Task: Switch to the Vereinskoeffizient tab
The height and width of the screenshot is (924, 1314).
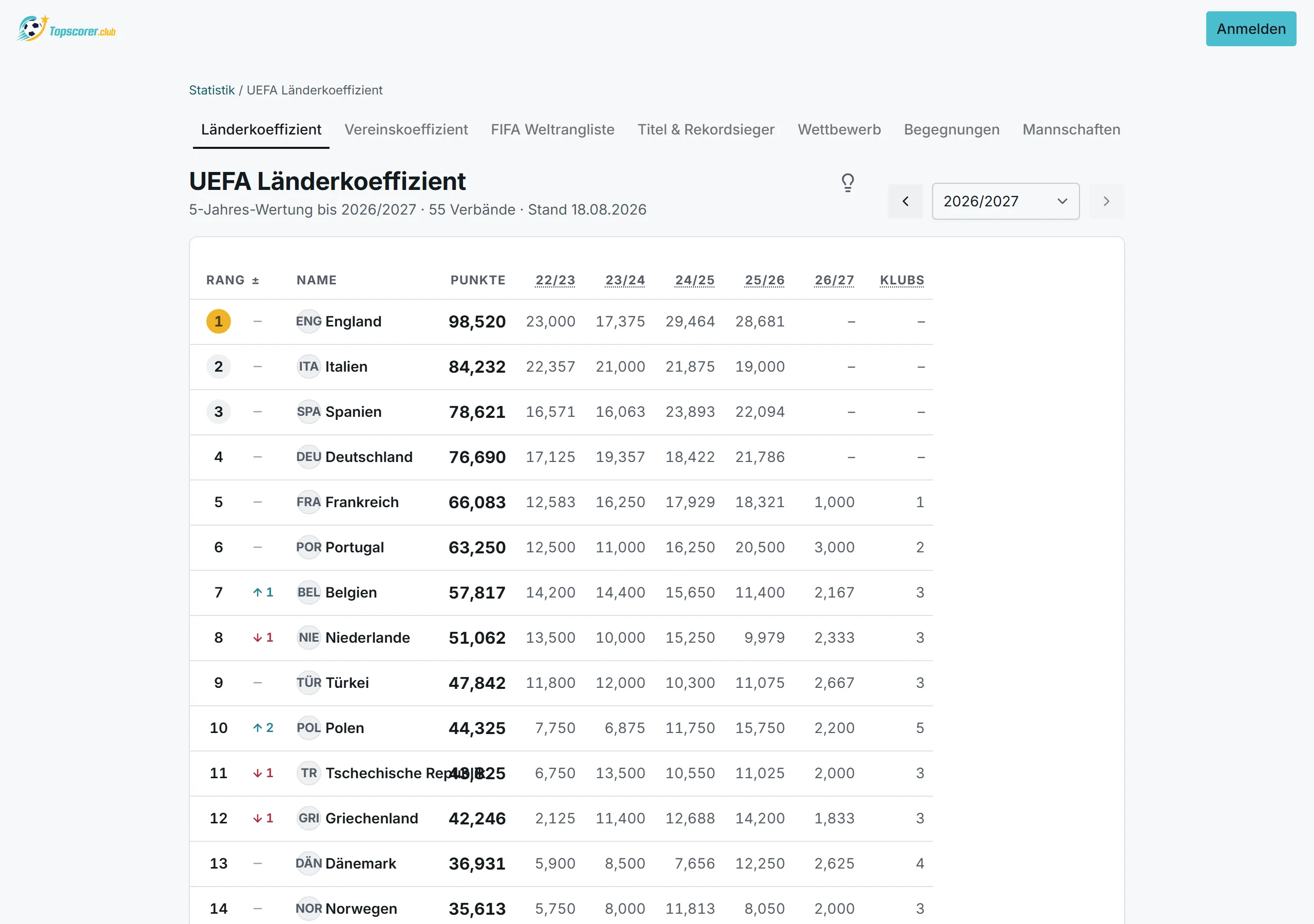Action: (406, 130)
